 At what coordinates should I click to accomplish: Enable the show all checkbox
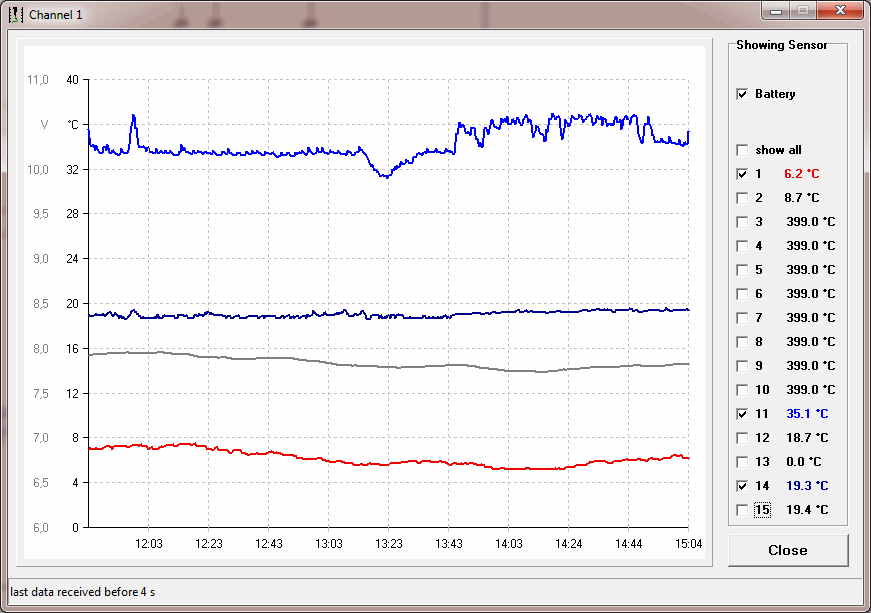click(x=742, y=150)
